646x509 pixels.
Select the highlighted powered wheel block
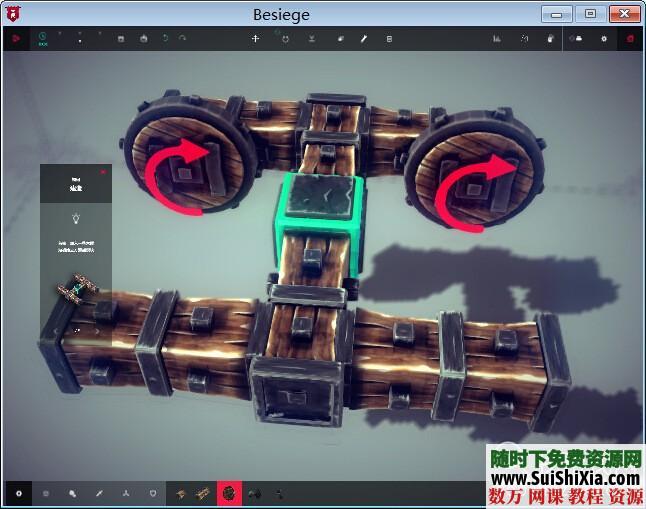(229, 493)
